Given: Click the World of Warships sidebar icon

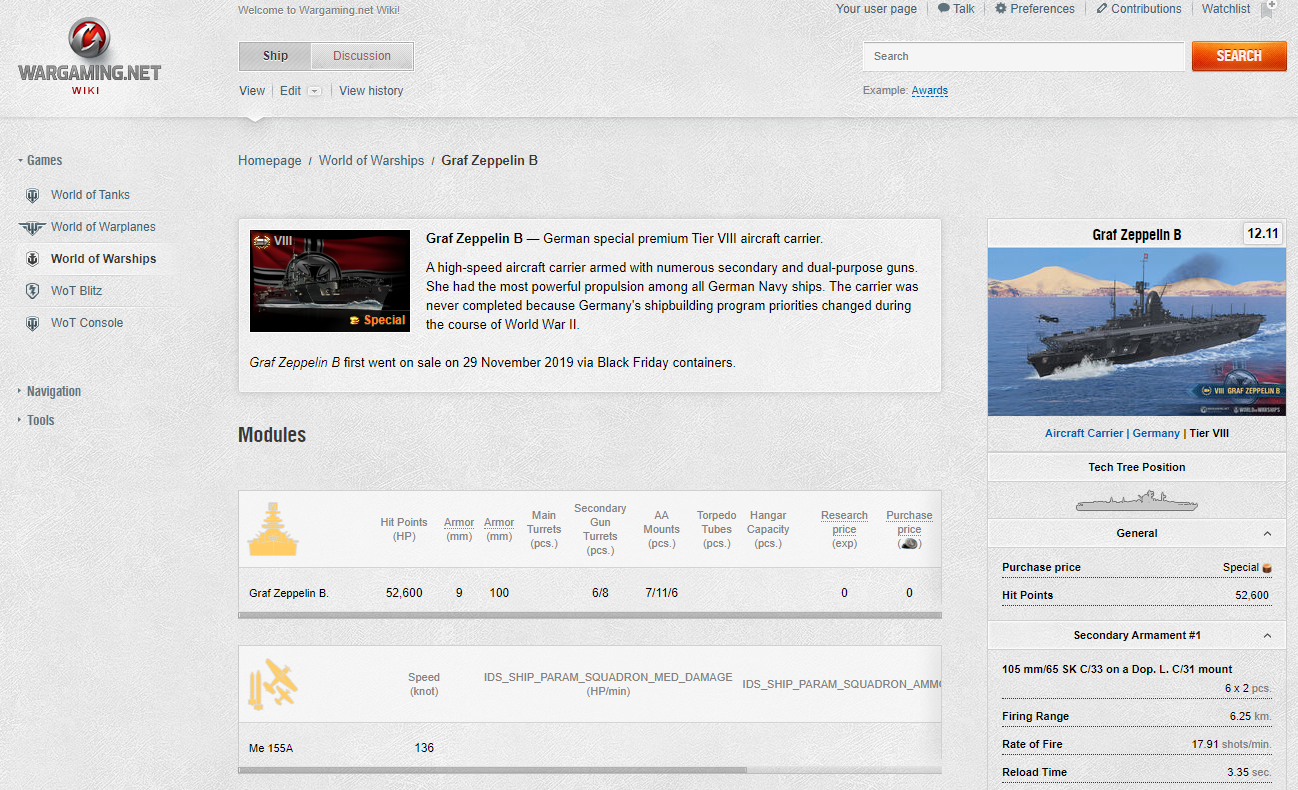Looking at the screenshot, I should [x=32, y=259].
